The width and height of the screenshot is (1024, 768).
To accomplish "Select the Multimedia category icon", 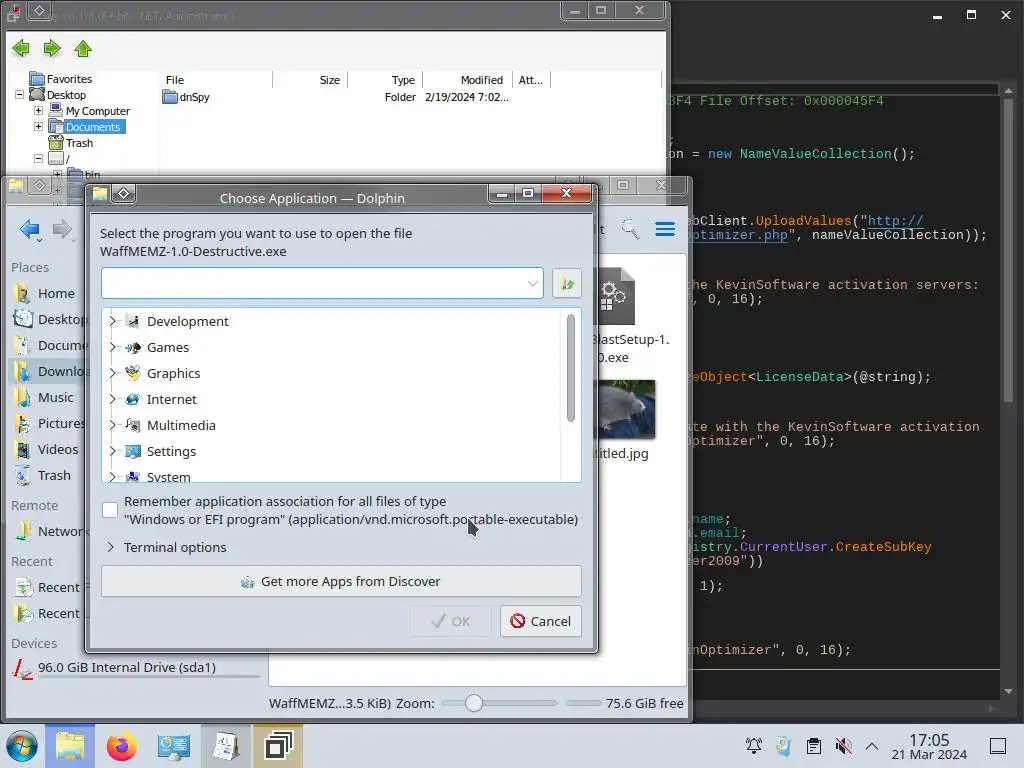I will pyautogui.click(x=133, y=425).
